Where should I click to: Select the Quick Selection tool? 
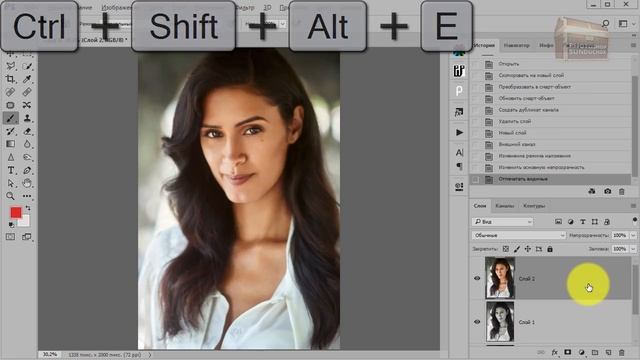(27, 66)
